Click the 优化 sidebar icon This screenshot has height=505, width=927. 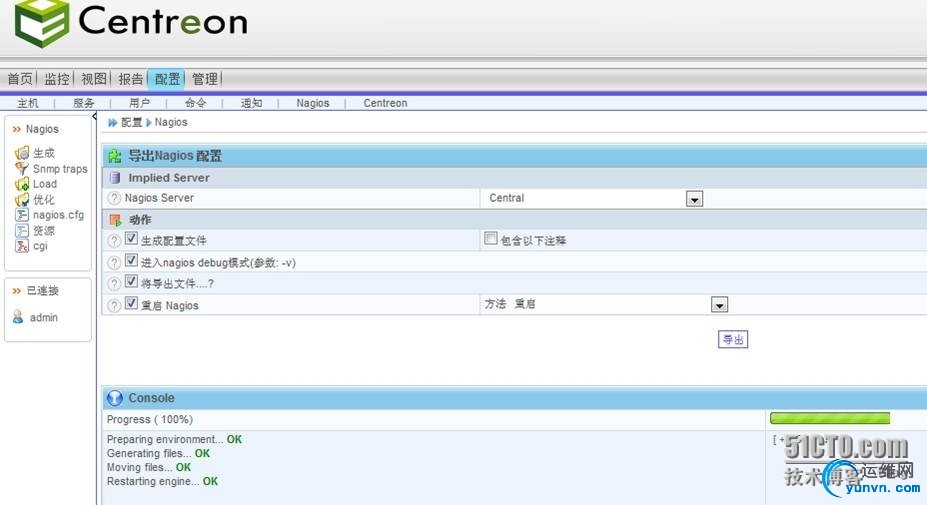[x=22, y=199]
